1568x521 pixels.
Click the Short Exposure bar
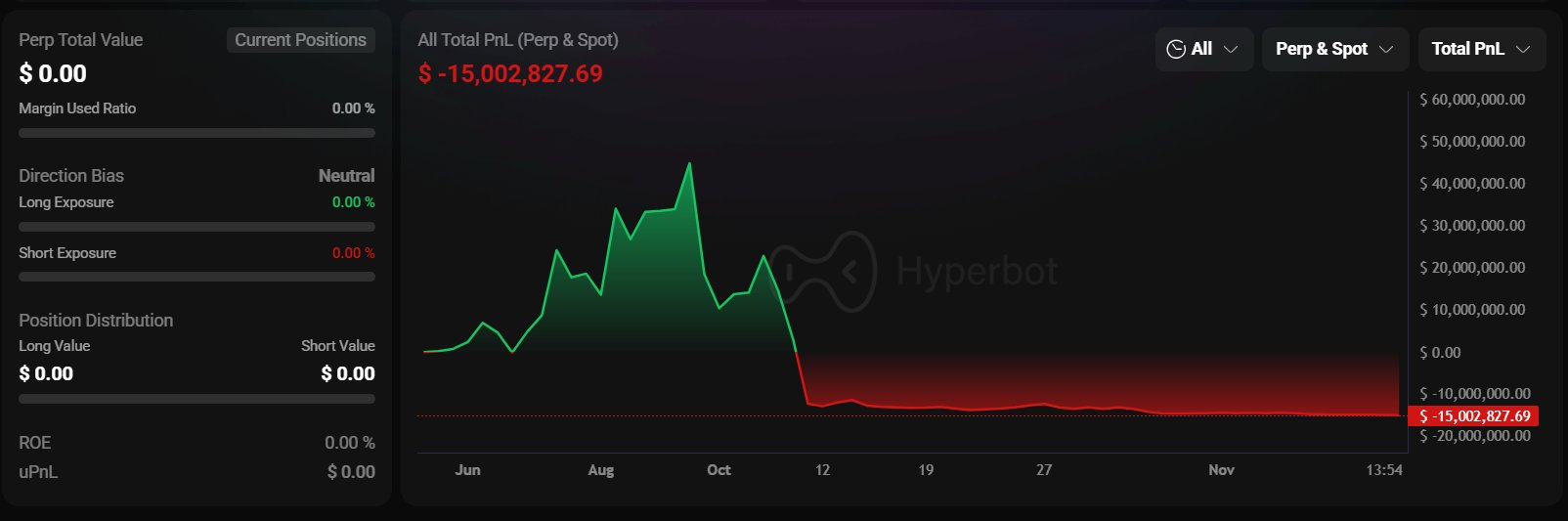click(x=196, y=277)
